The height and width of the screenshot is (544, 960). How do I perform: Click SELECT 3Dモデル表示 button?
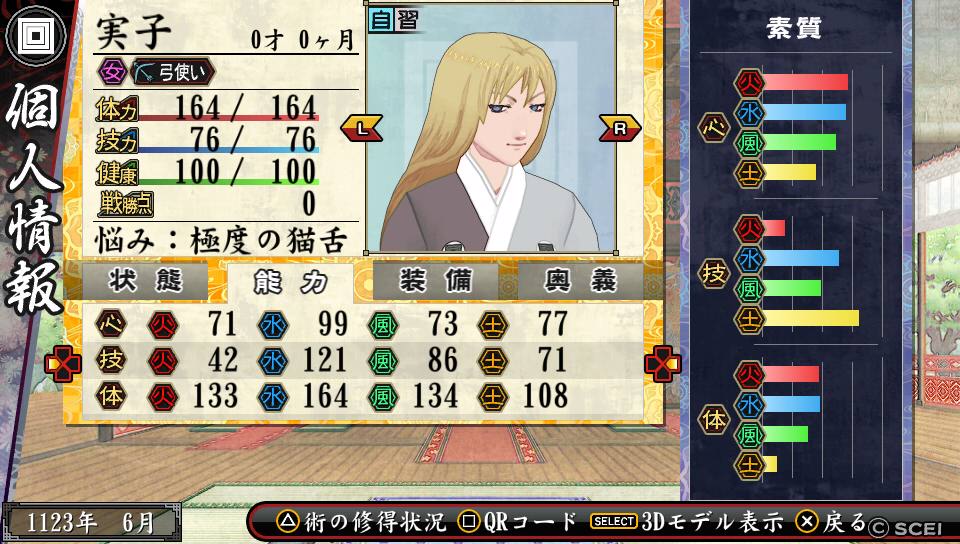click(x=686, y=522)
